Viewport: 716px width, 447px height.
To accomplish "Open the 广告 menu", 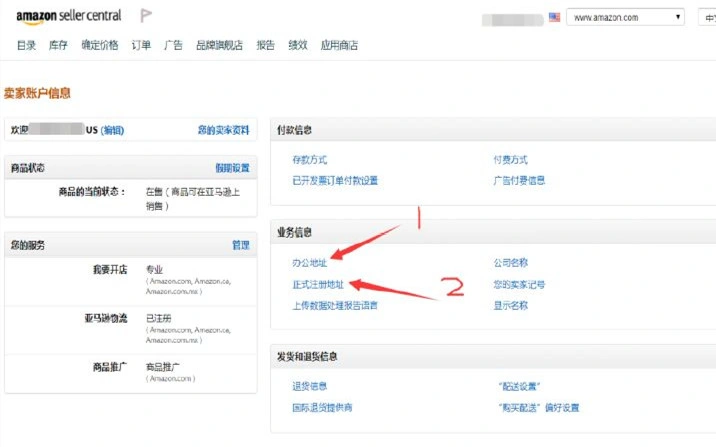I will 173,45.
